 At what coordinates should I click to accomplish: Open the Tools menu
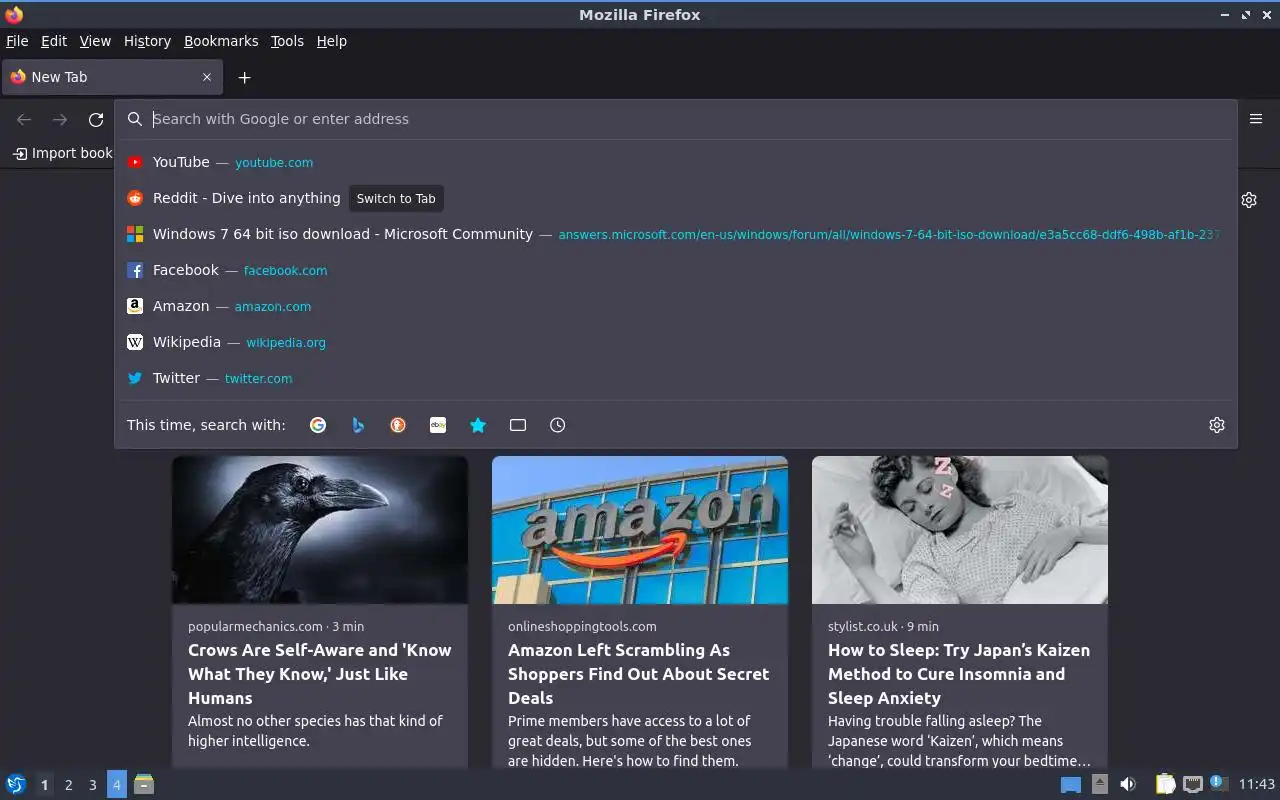287,41
